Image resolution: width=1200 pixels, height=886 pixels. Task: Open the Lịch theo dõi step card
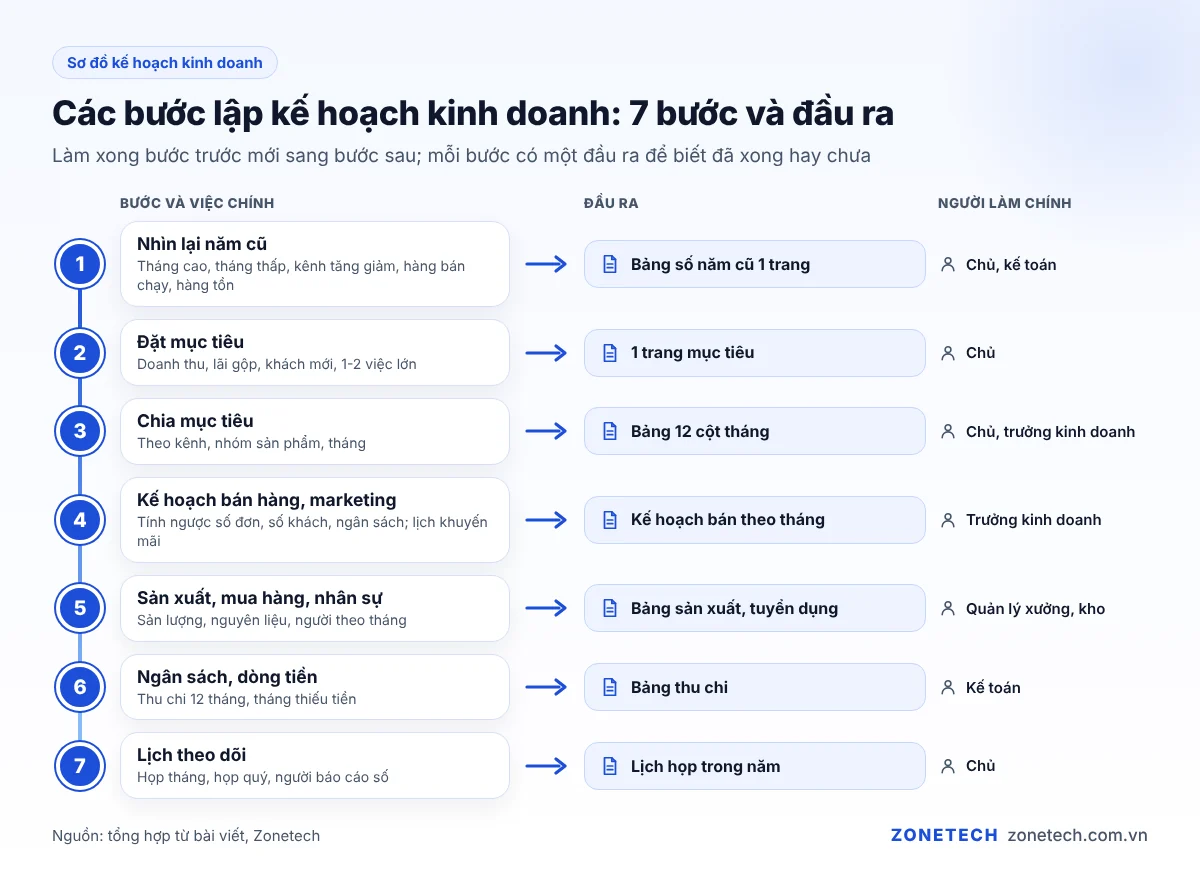click(315, 766)
